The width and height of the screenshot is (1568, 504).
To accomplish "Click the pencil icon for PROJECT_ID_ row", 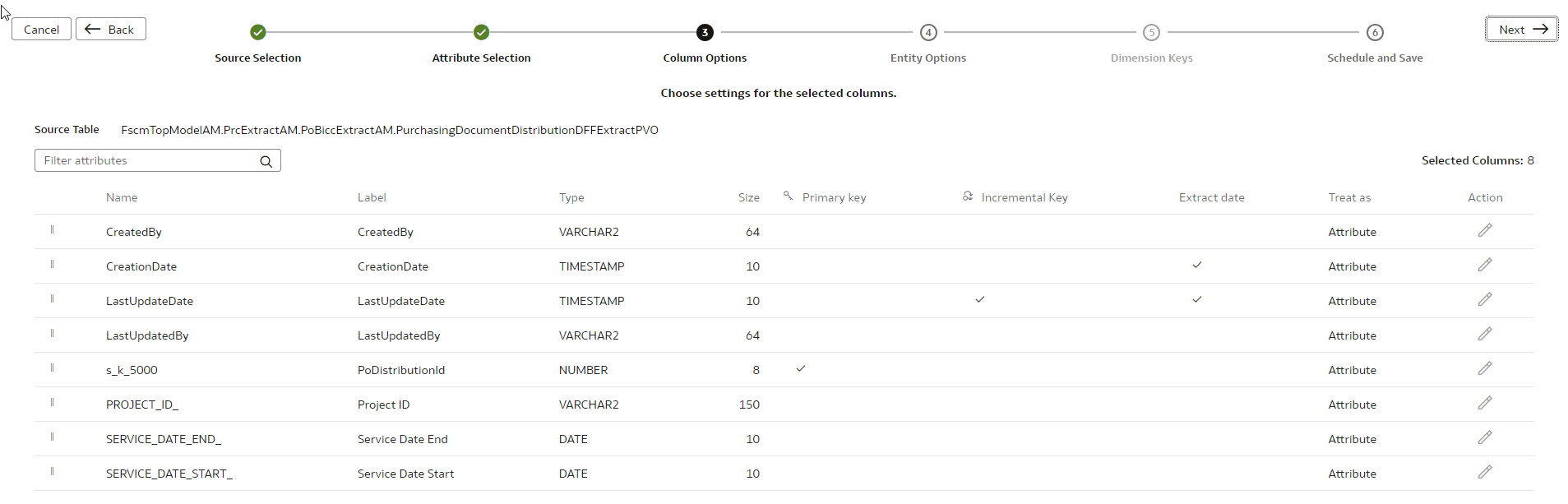I will point(1484,404).
